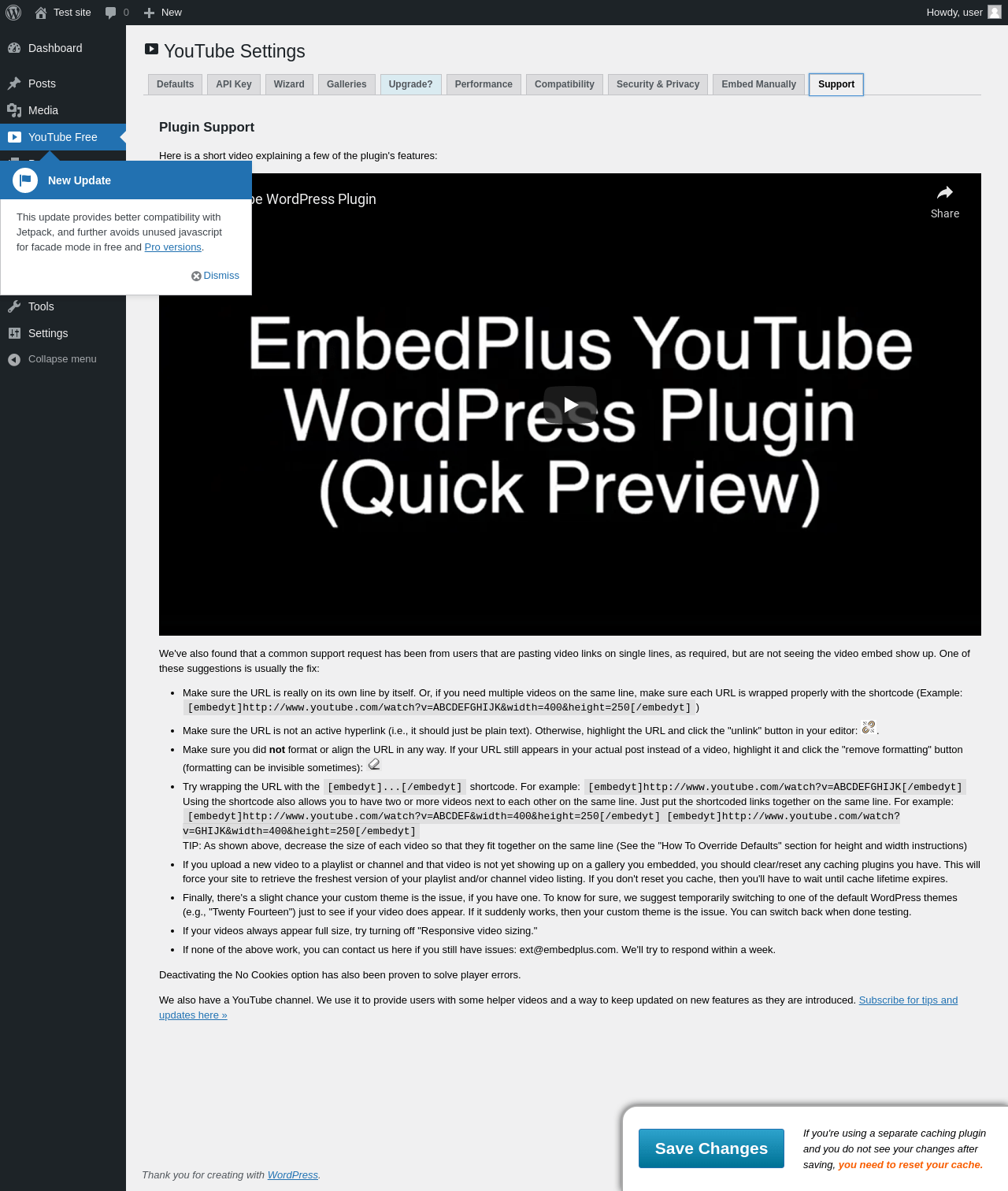Image resolution: width=1008 pixels, height=1191 pixels.
Task: Open the Howdy, user account menu
Action: click(x=964, y=13)
